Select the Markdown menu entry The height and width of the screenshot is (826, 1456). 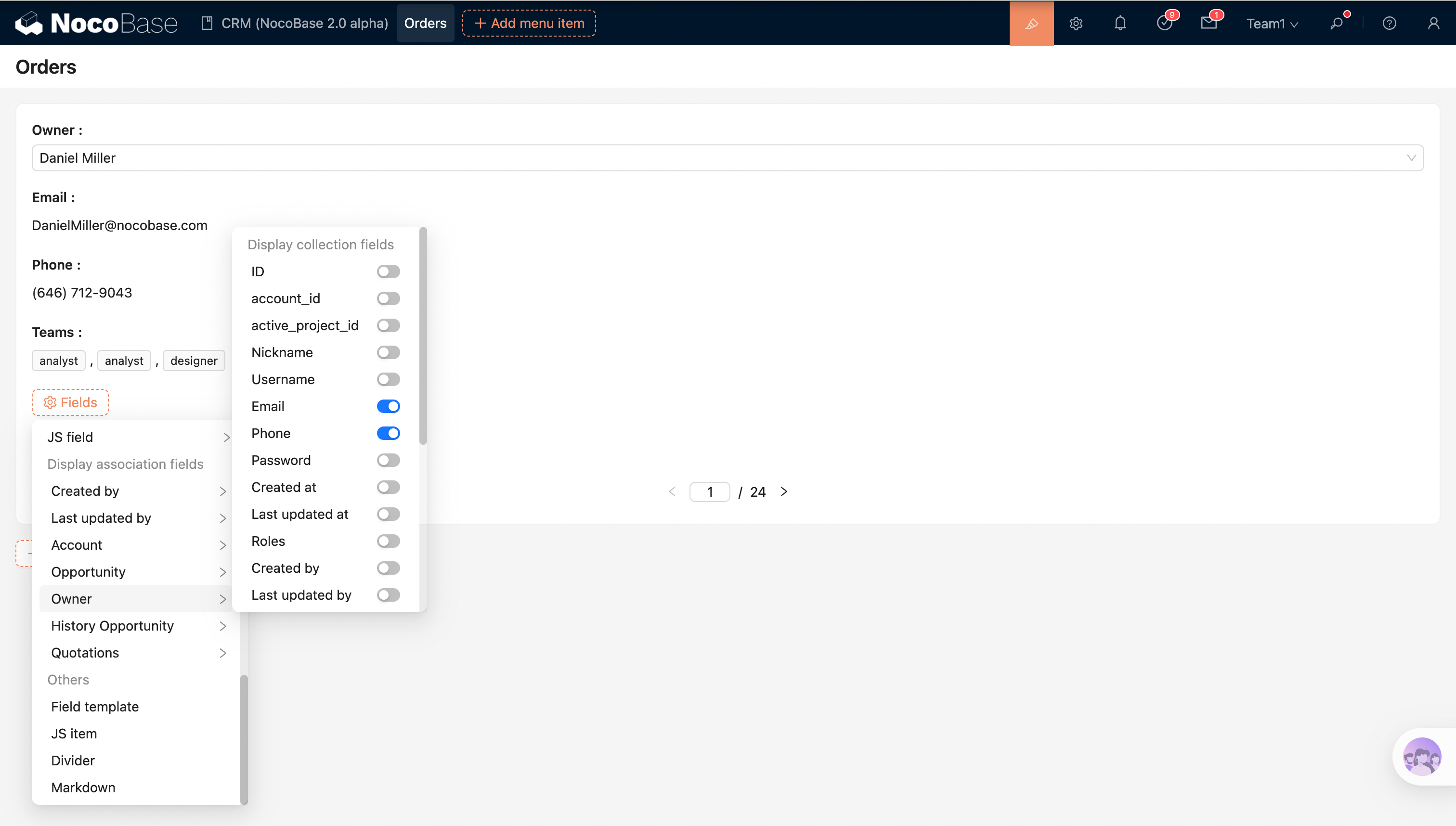pyautogui.click(x=83, y=787)
